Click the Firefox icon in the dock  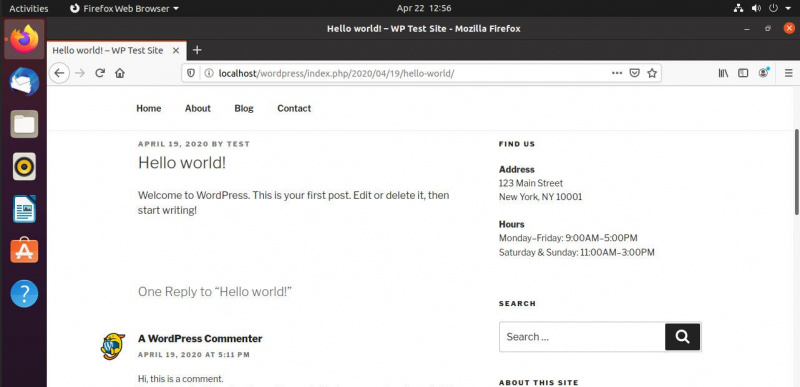click(x=24, y=39)
